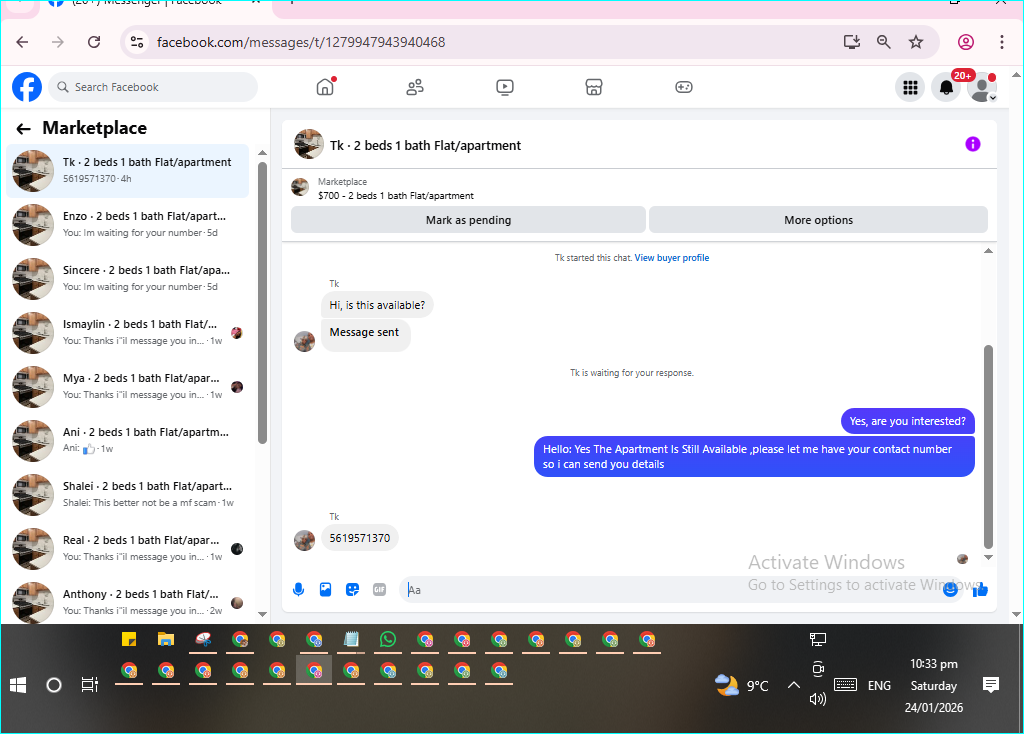
Task: Open Chrome three-dot menu
Action: click(1002, 42)
